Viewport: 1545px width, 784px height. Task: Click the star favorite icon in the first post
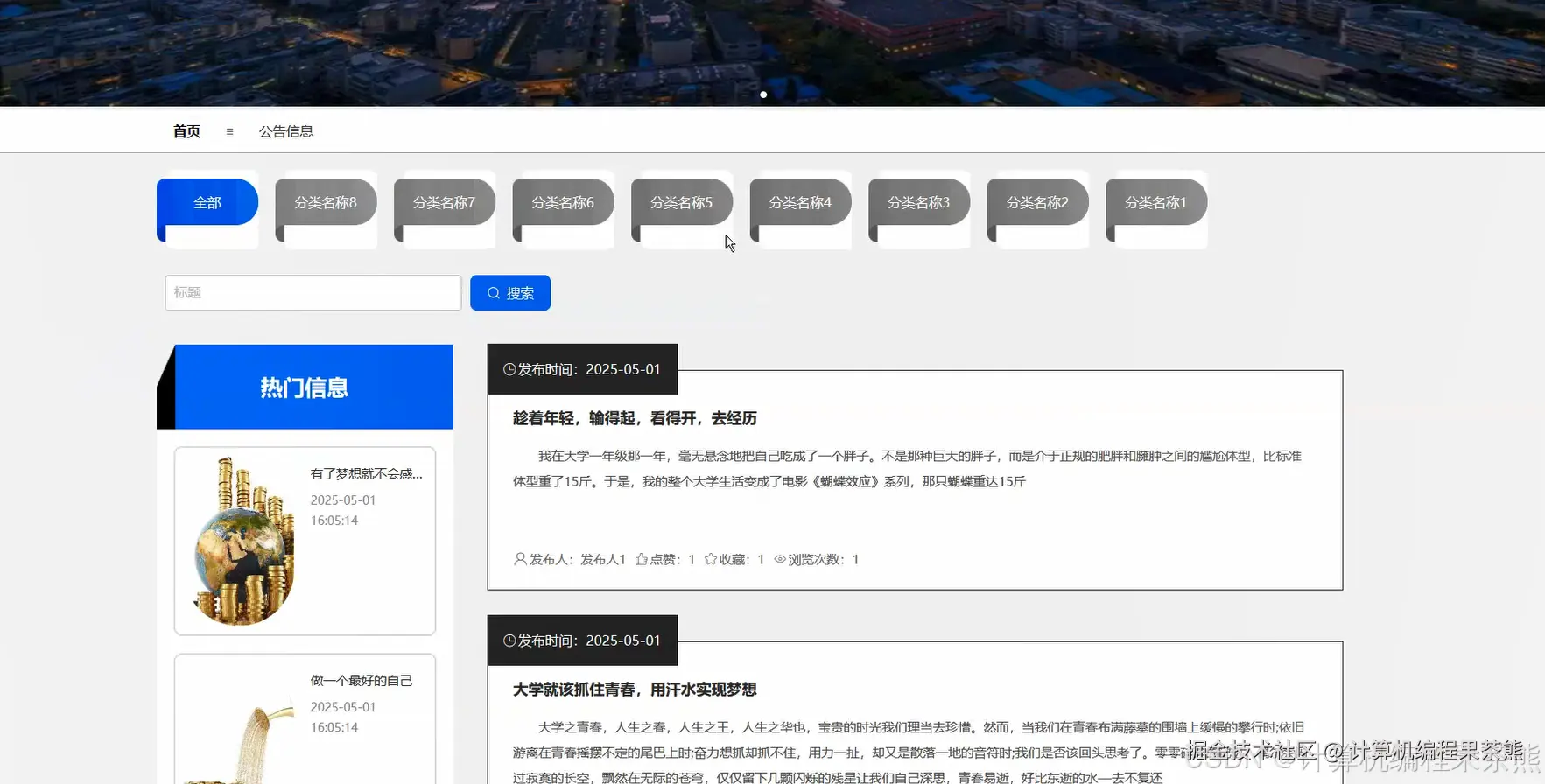[711, 559]
